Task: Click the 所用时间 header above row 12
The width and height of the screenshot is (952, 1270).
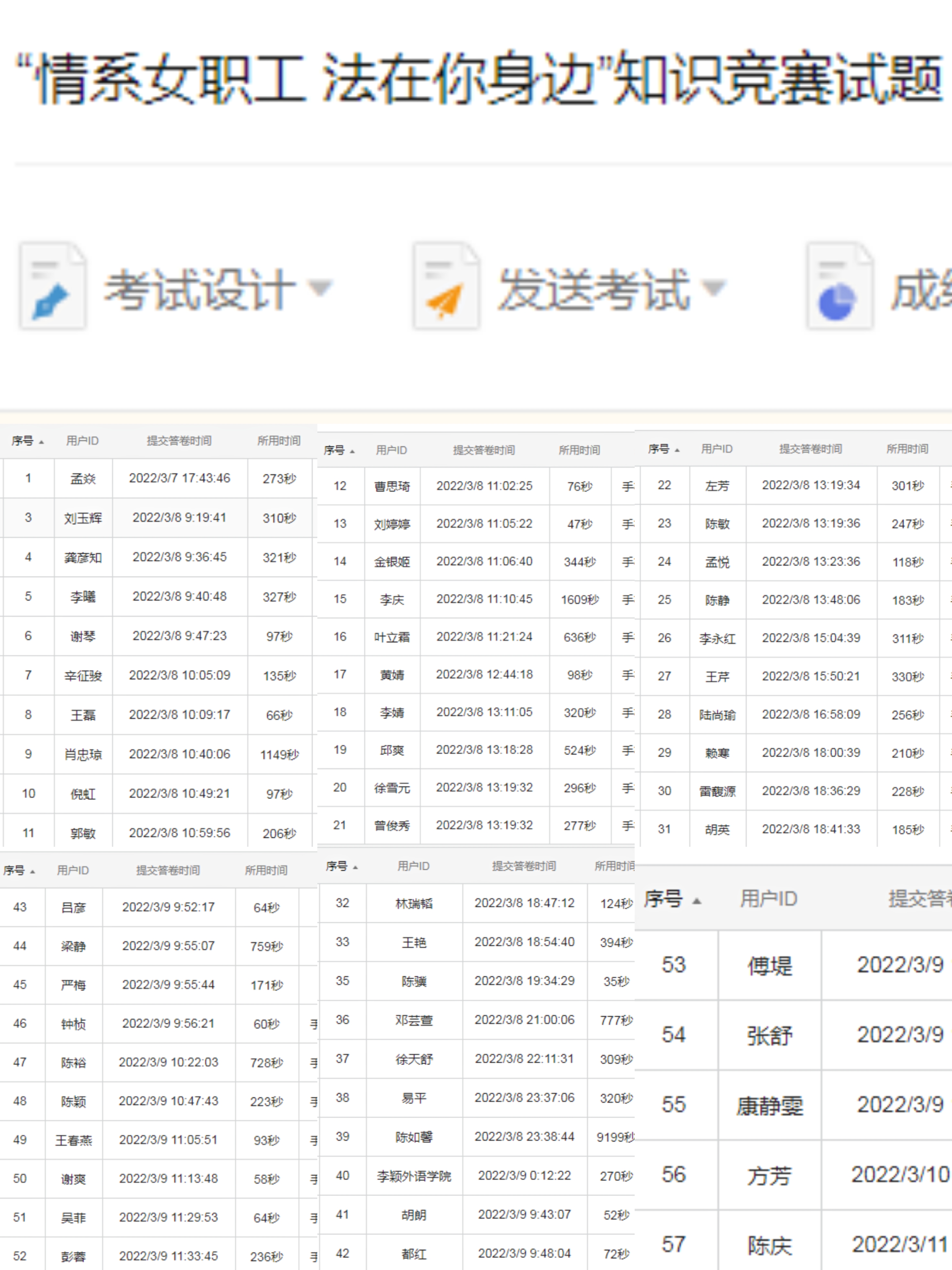Action: 579,450
